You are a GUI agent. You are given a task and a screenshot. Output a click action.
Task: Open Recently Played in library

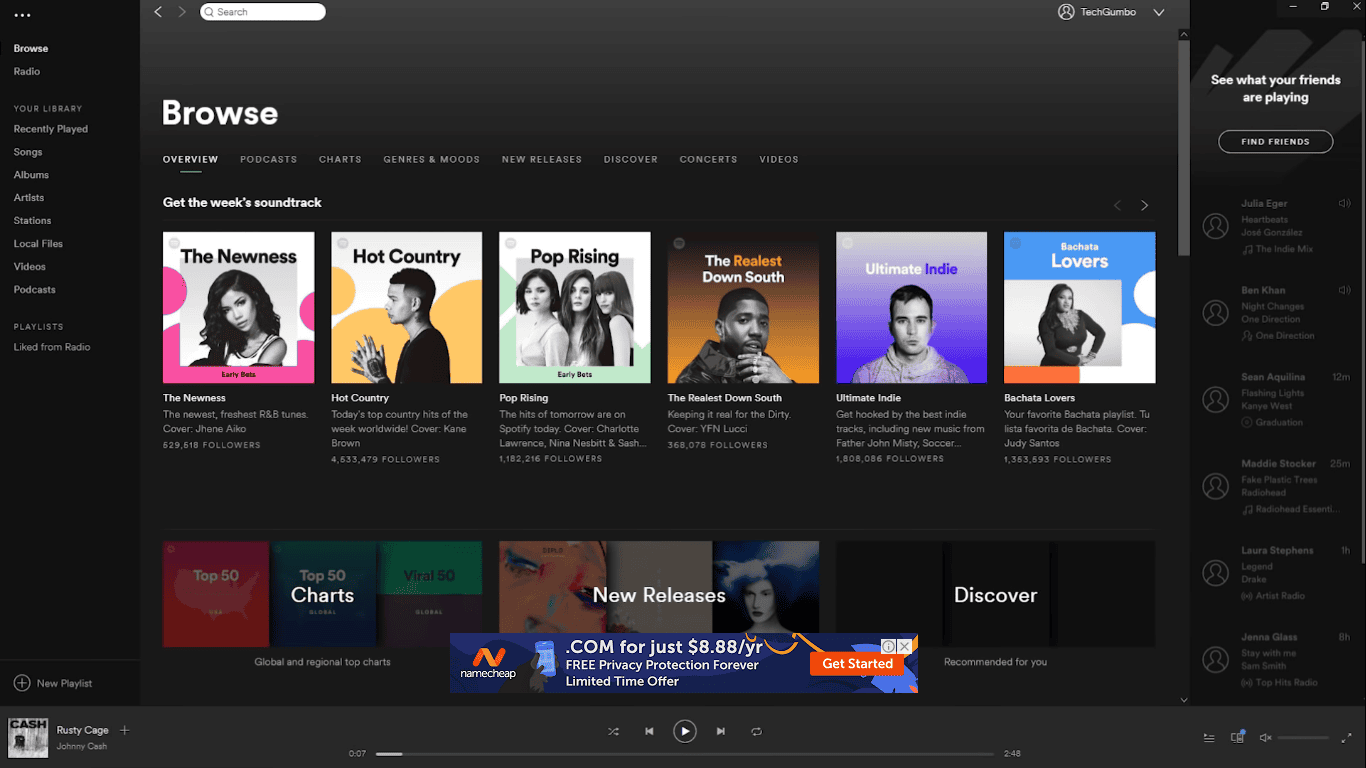pos(51,129)
